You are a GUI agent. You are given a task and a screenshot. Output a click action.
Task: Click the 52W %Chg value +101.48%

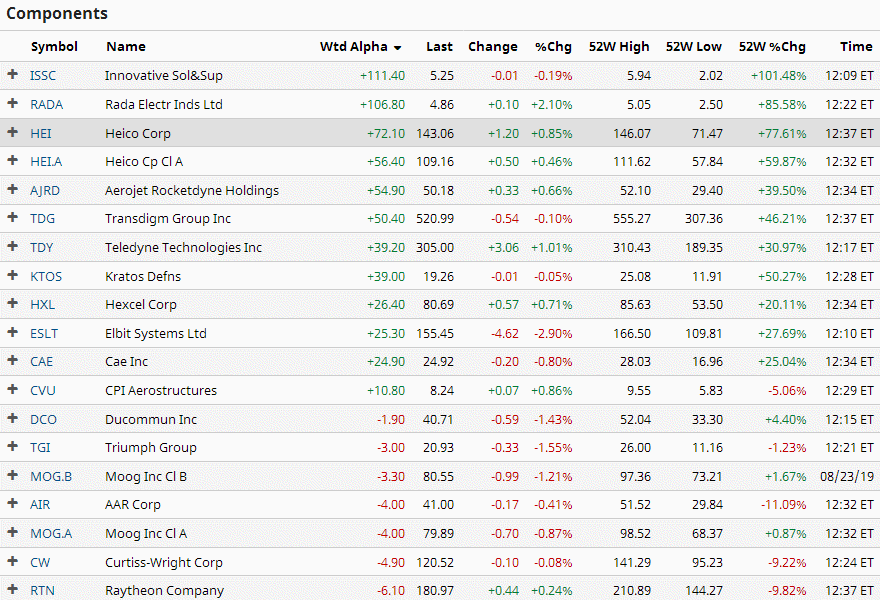pyautogui.click(x=778, y=75)
